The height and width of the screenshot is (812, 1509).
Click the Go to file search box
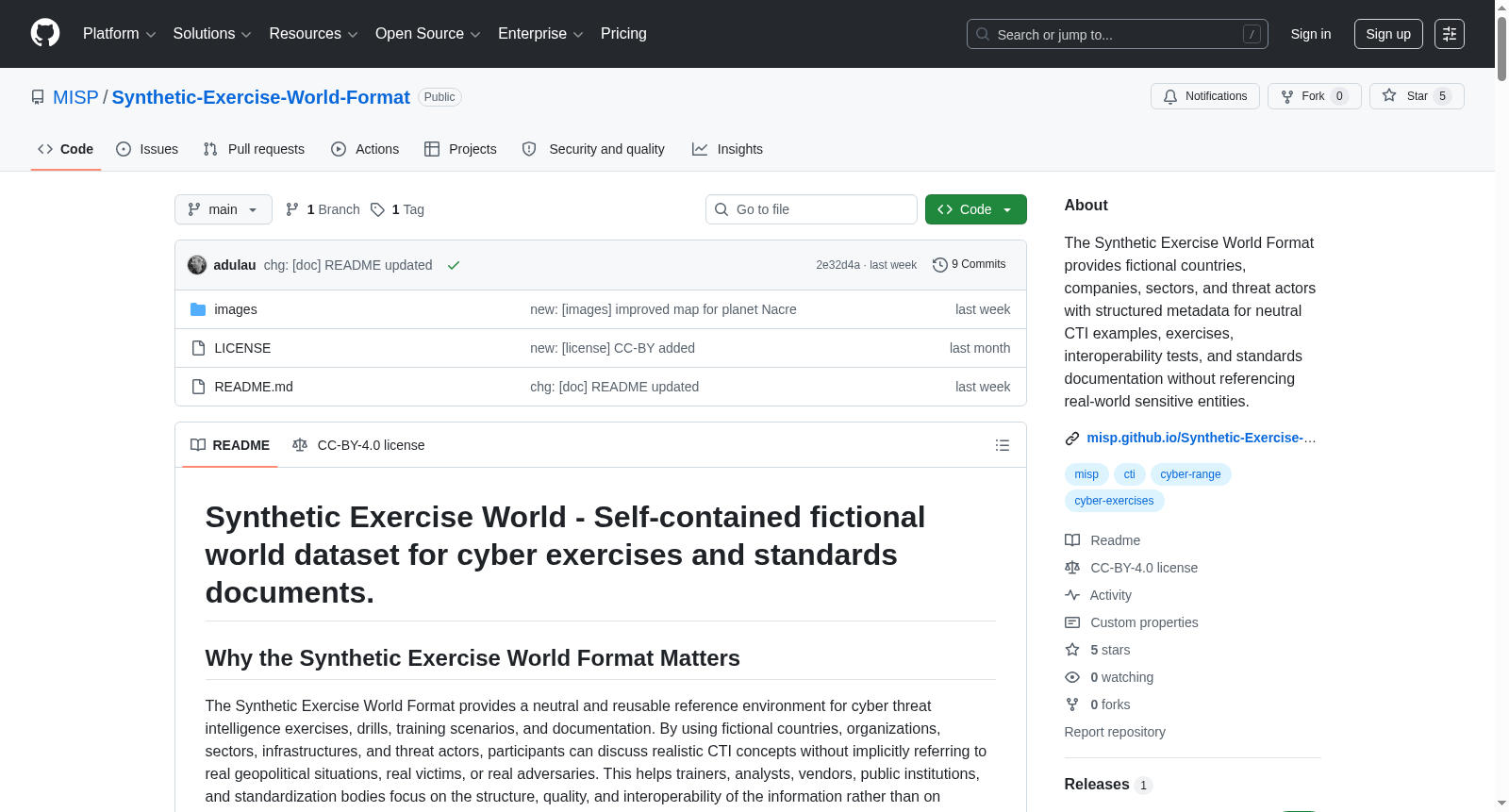click(x=811, y=209)
